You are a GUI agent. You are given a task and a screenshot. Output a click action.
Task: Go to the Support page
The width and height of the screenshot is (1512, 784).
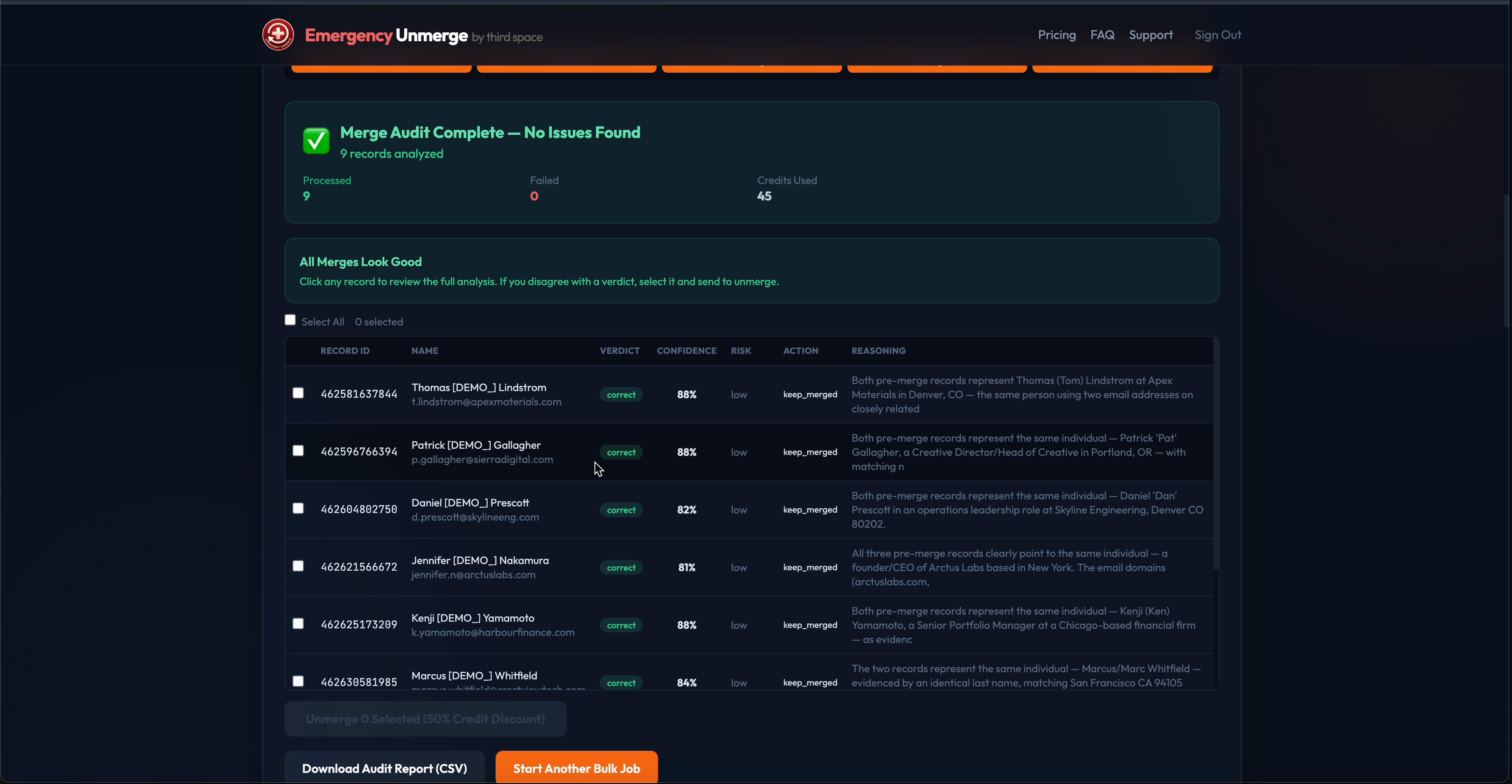coord(1150,35)
